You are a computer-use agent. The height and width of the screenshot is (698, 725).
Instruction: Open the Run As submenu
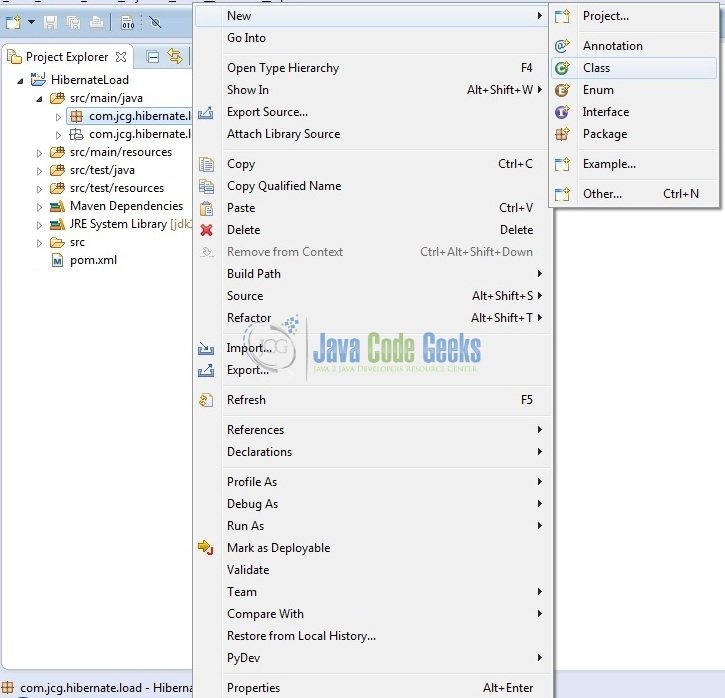click(x=372, y=526)
